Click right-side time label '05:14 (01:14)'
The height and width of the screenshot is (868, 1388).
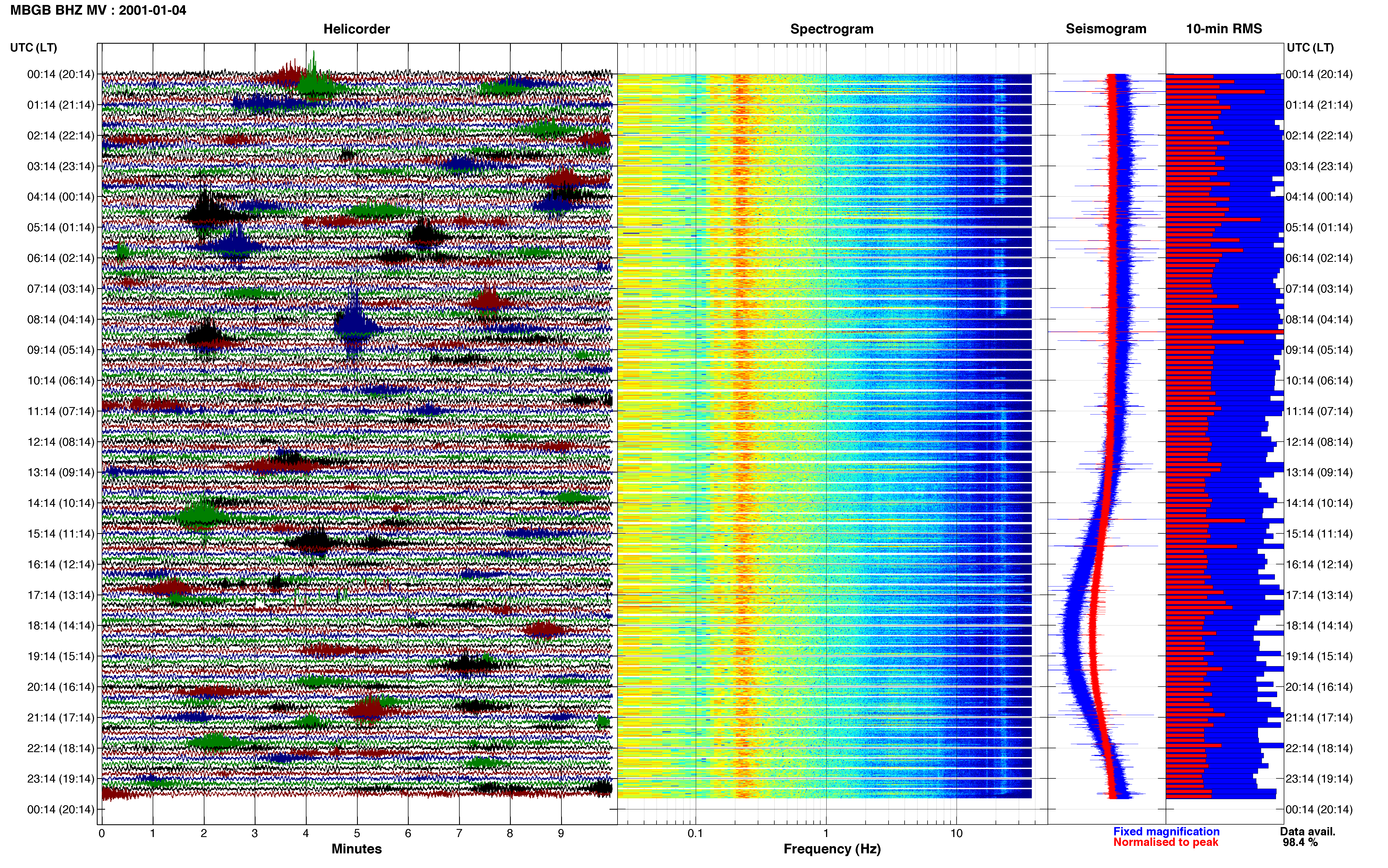pyautogui.click(x=1319, y=227)
